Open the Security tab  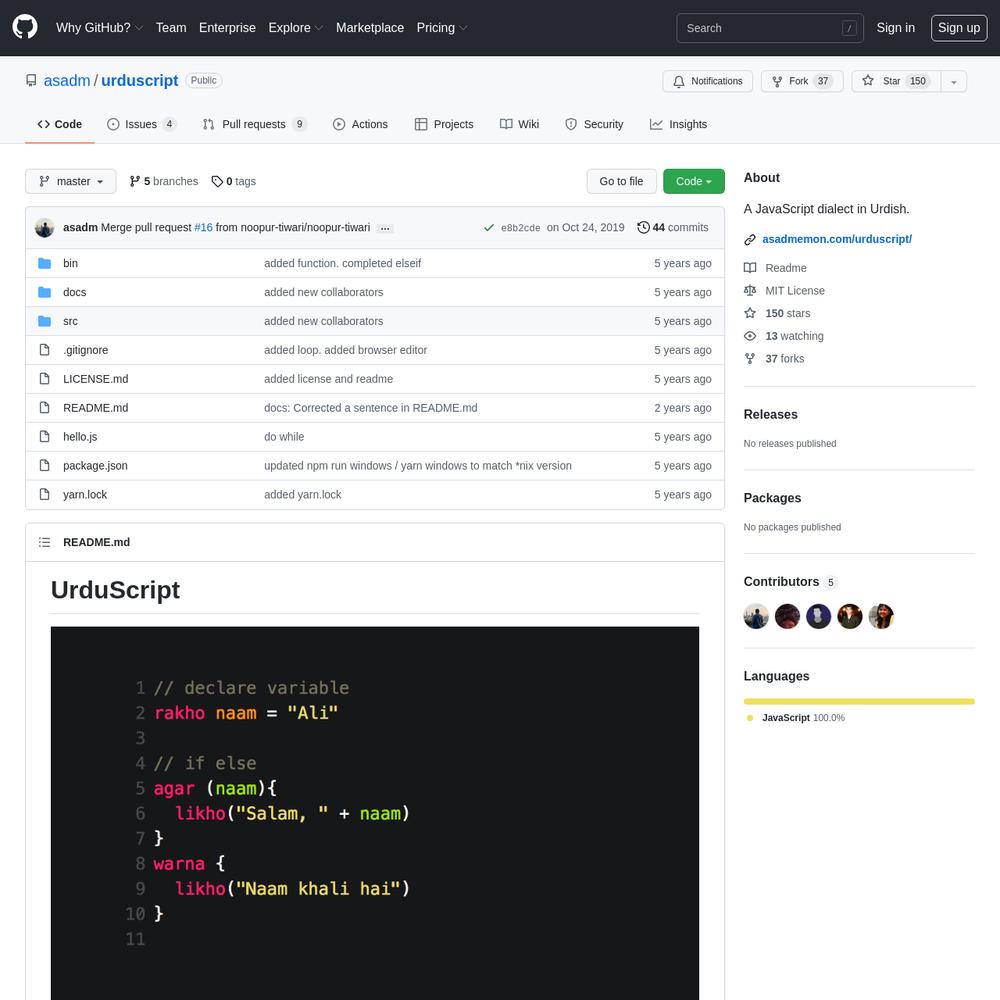594,124
